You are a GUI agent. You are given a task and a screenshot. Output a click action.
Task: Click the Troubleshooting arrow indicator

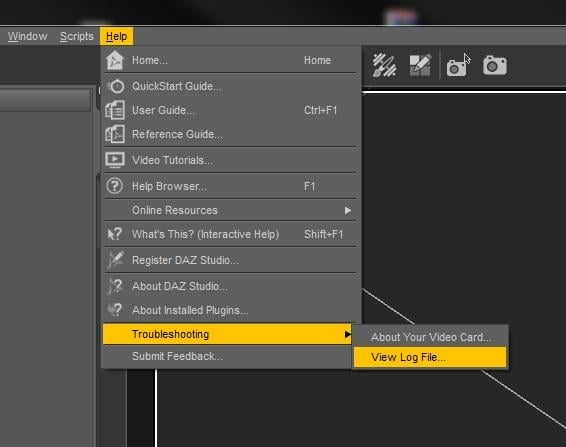(347, 334)
